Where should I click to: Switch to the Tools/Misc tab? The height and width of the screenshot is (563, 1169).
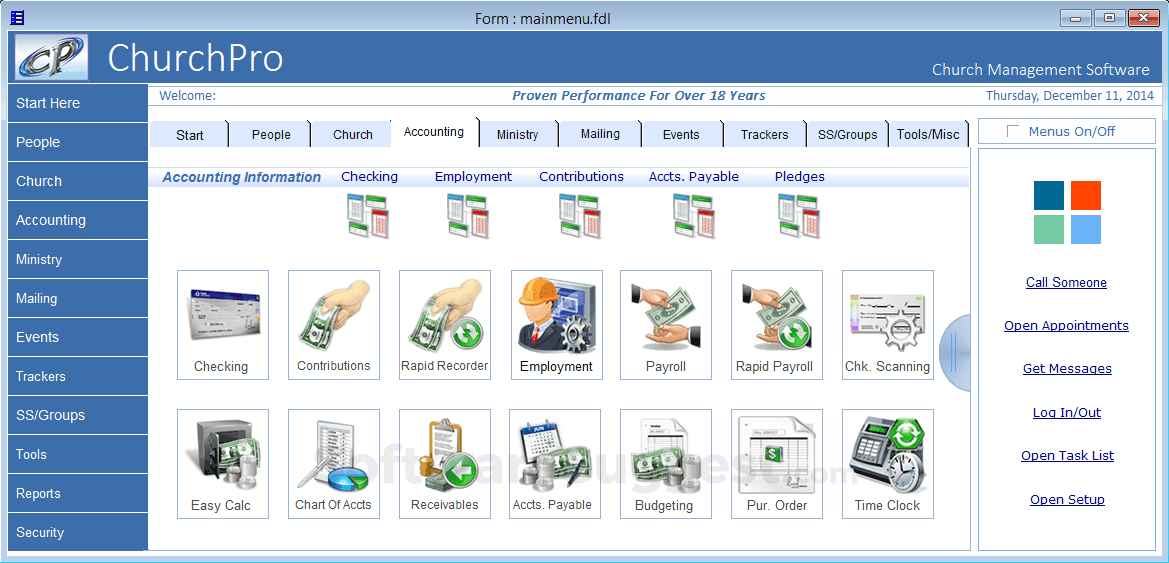pyautogui.click(x=928, y=135)
